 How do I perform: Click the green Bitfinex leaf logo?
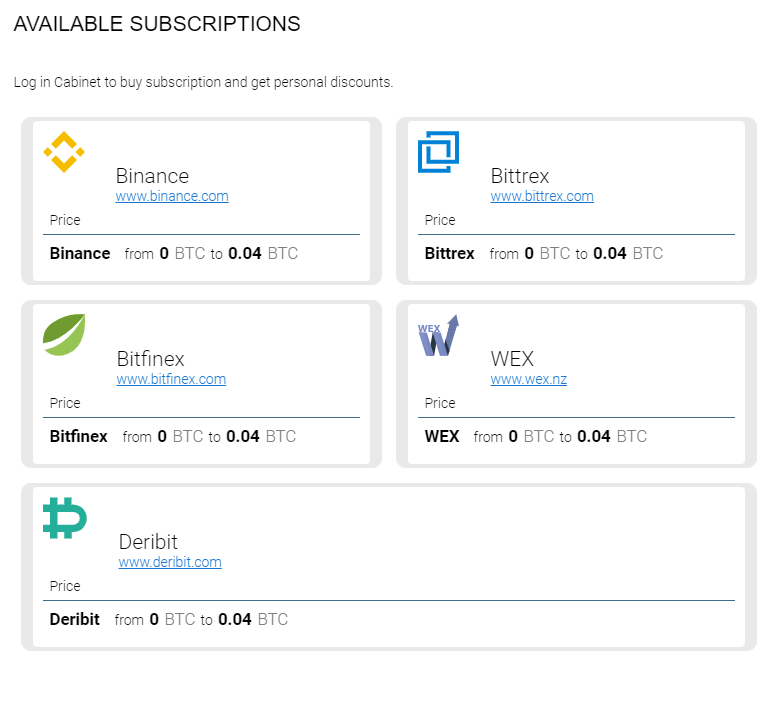click(x=64, y=335)
